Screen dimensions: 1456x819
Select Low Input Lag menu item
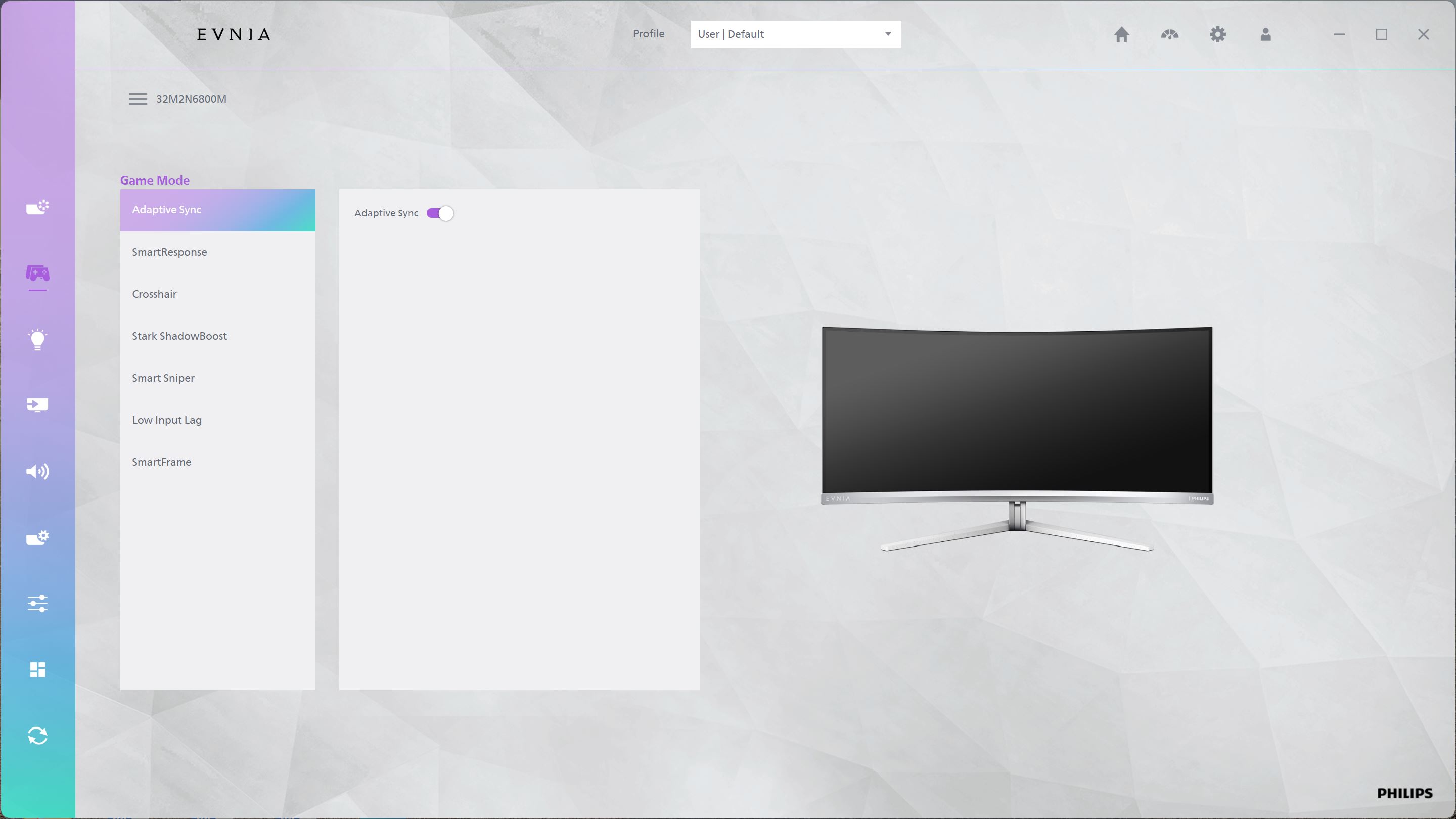tap(217, 420)
